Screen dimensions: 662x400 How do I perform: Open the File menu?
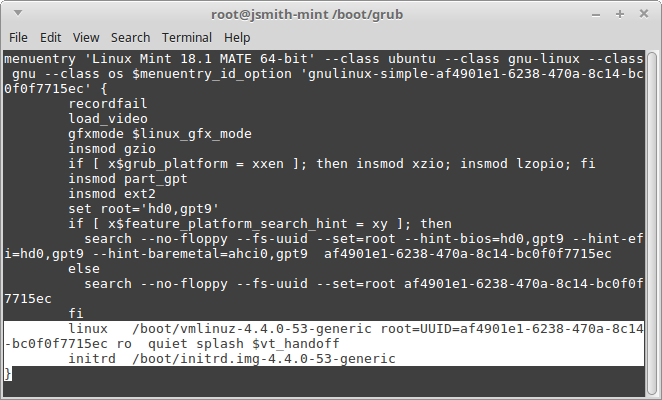coord(18,38)
